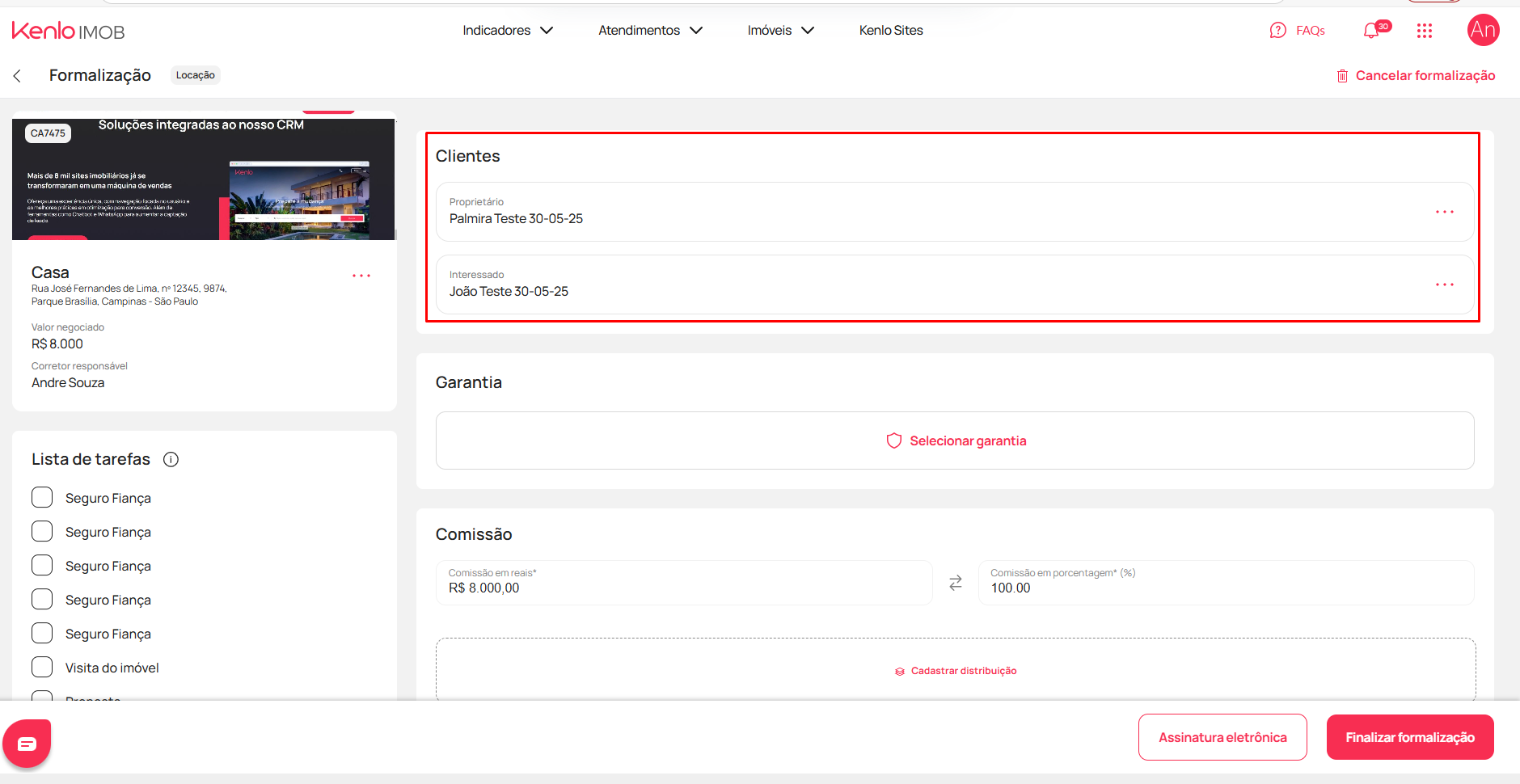
Task: Click the Casa property title
Action: click(x=50, y=272)
